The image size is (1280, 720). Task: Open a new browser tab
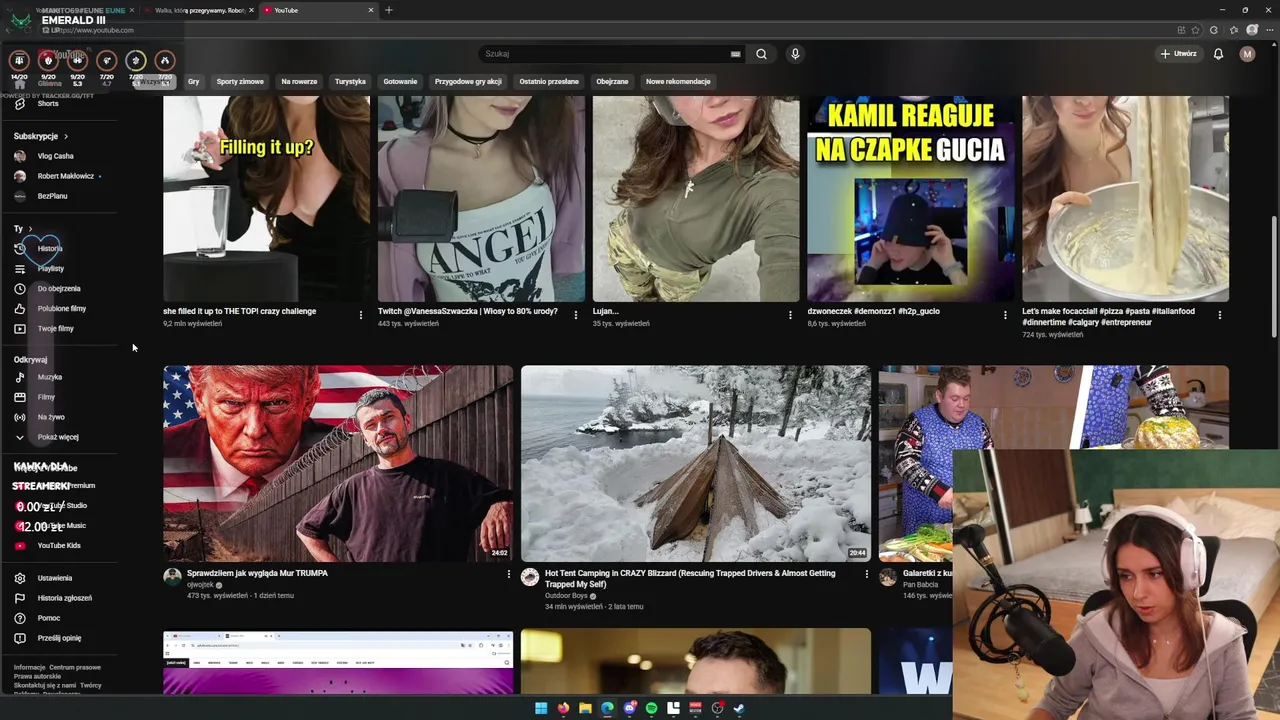tap(389, 10)
